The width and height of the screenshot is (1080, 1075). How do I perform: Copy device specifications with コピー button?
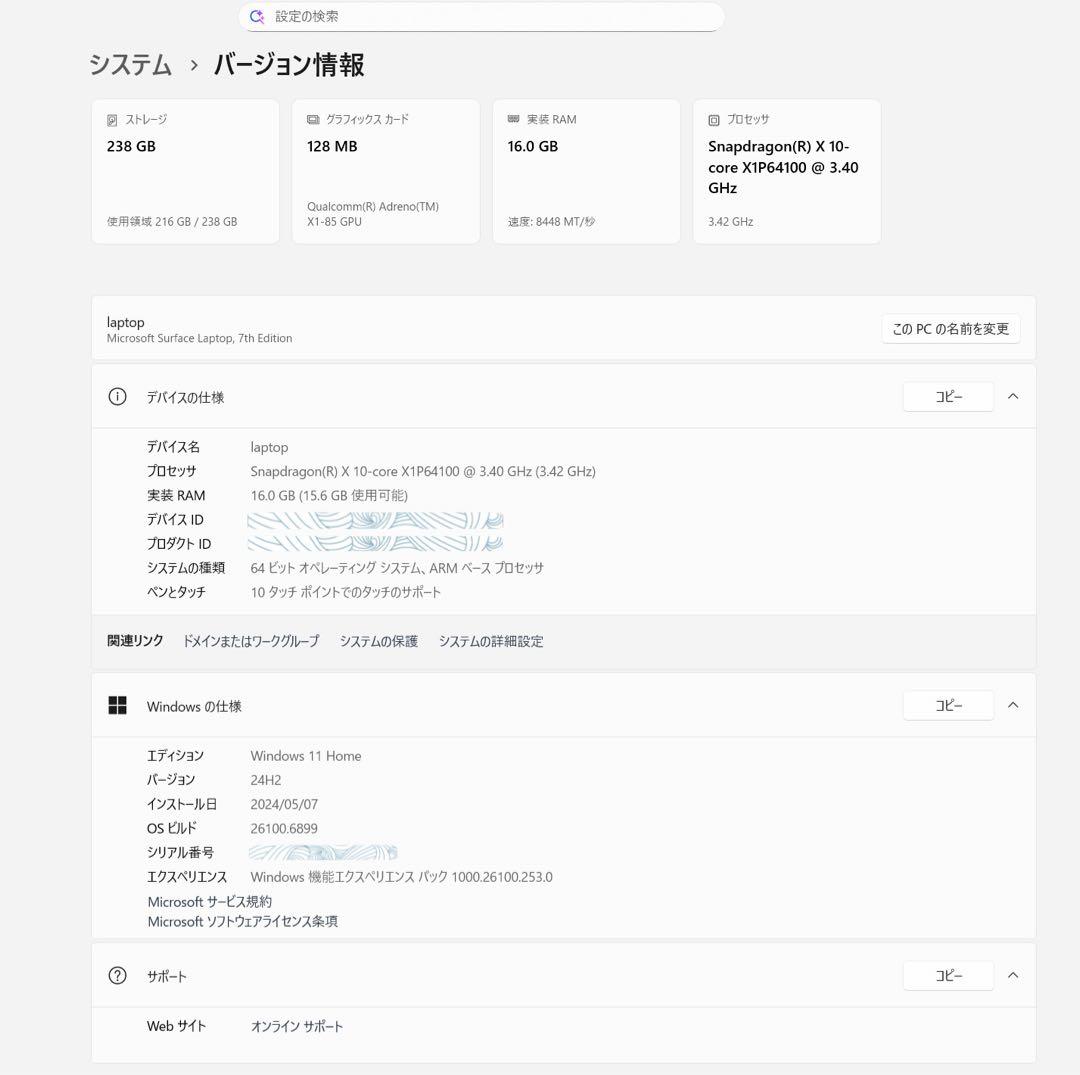[x=948, y=397]
